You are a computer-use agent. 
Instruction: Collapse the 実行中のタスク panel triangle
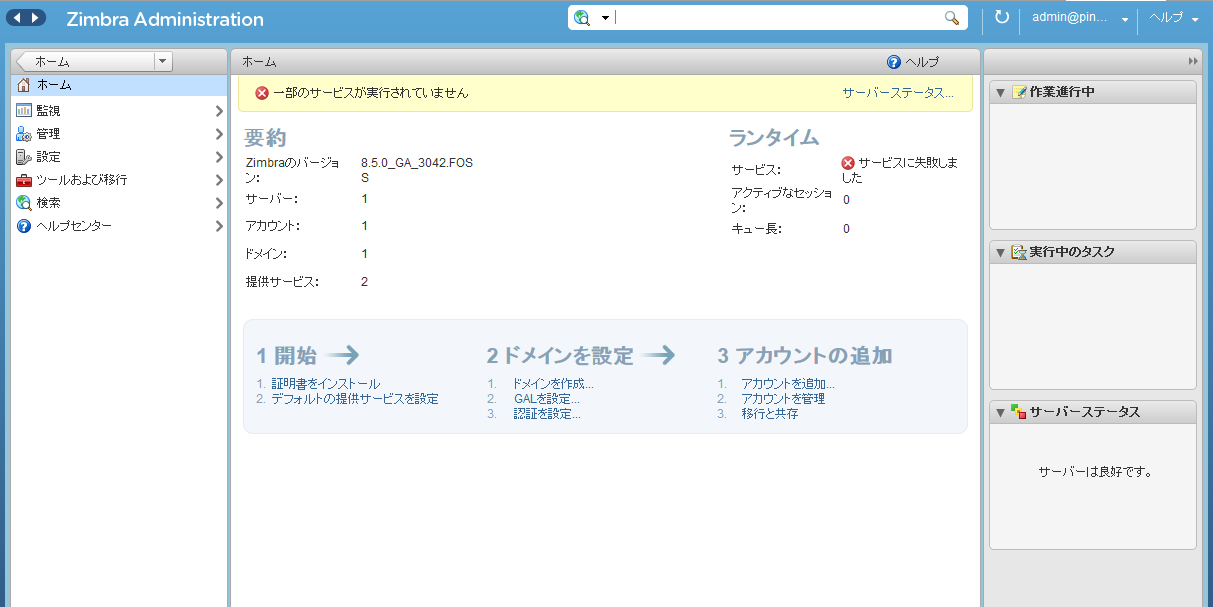pos(1000,252)
